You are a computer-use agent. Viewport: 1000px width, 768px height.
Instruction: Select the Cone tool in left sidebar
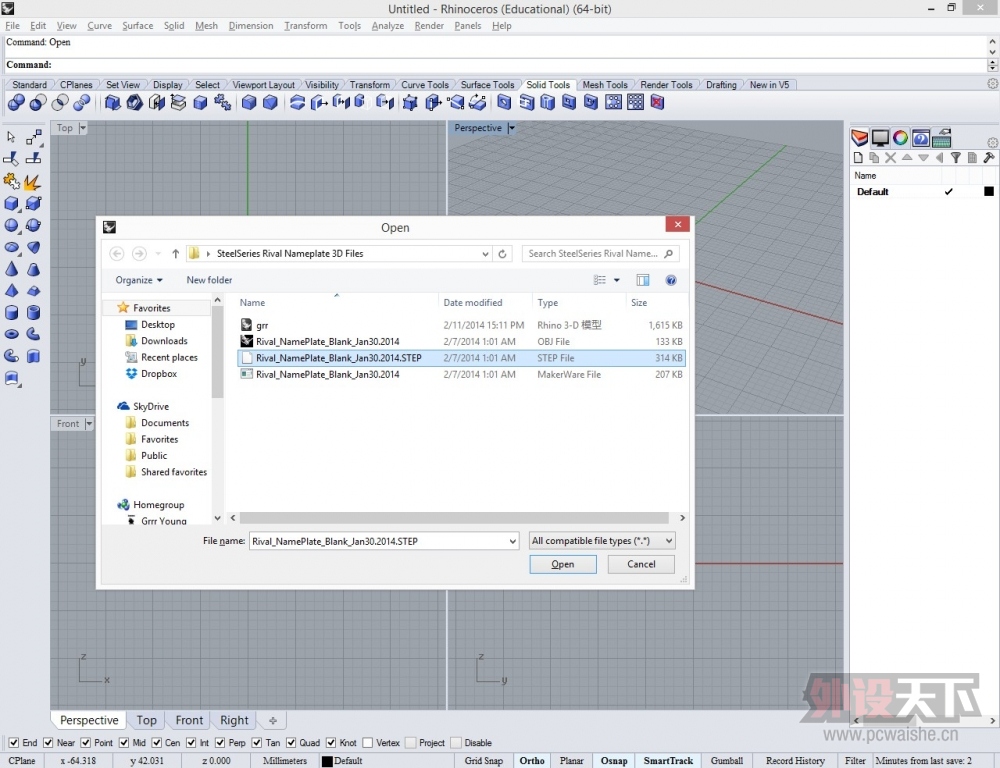[11, 269]
